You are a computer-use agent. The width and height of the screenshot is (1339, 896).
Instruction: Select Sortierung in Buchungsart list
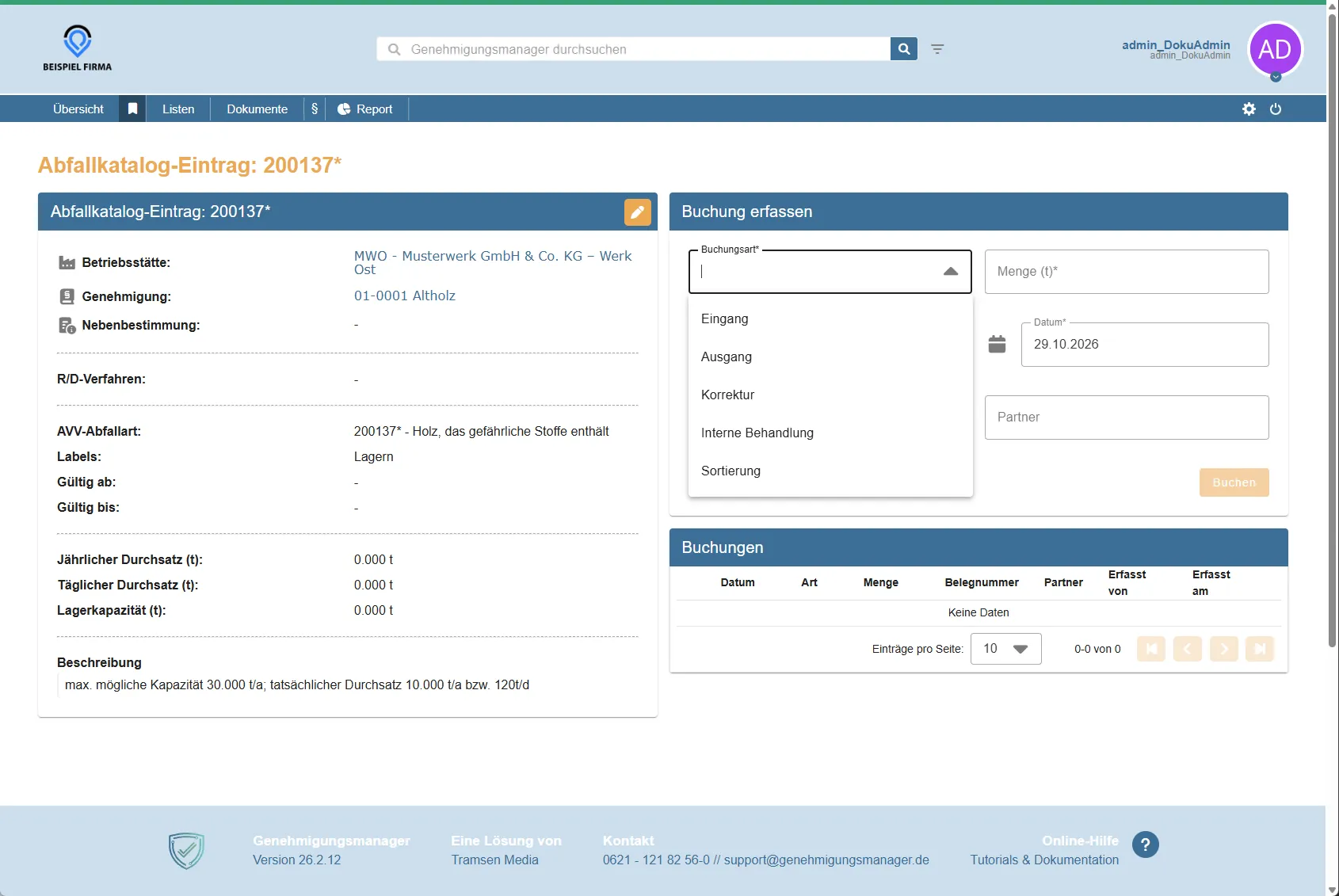830,471
